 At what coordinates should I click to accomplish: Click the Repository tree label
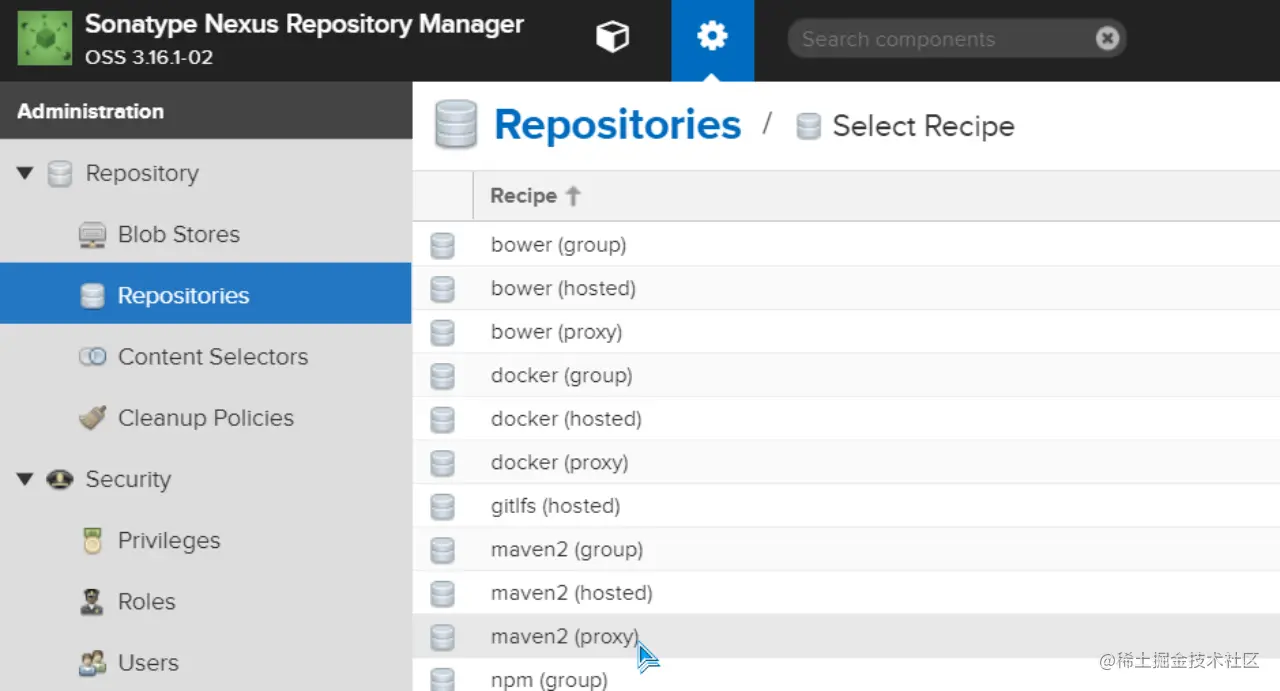pos(142,174)
